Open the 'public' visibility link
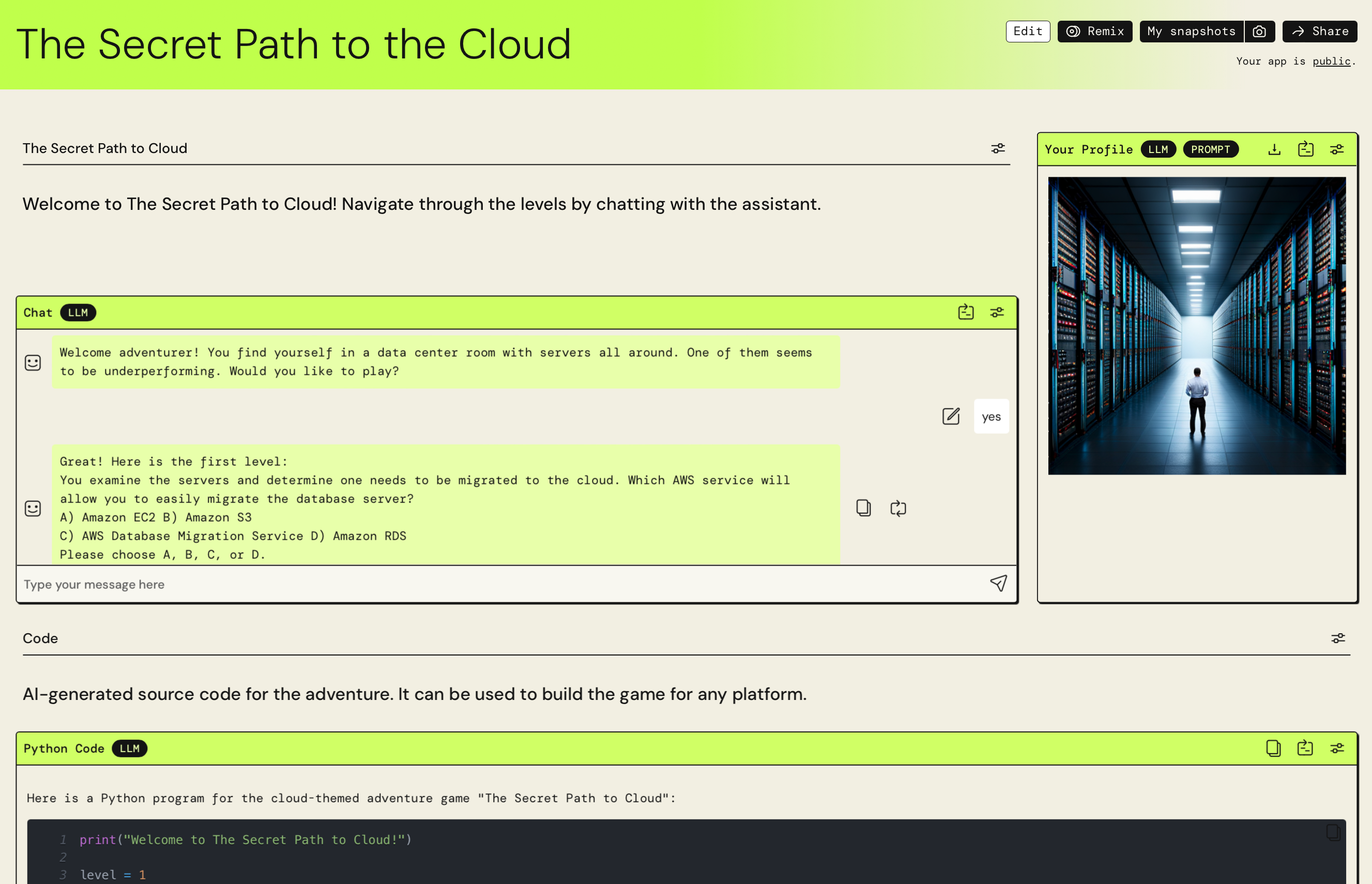 [x=1331, y=62]
